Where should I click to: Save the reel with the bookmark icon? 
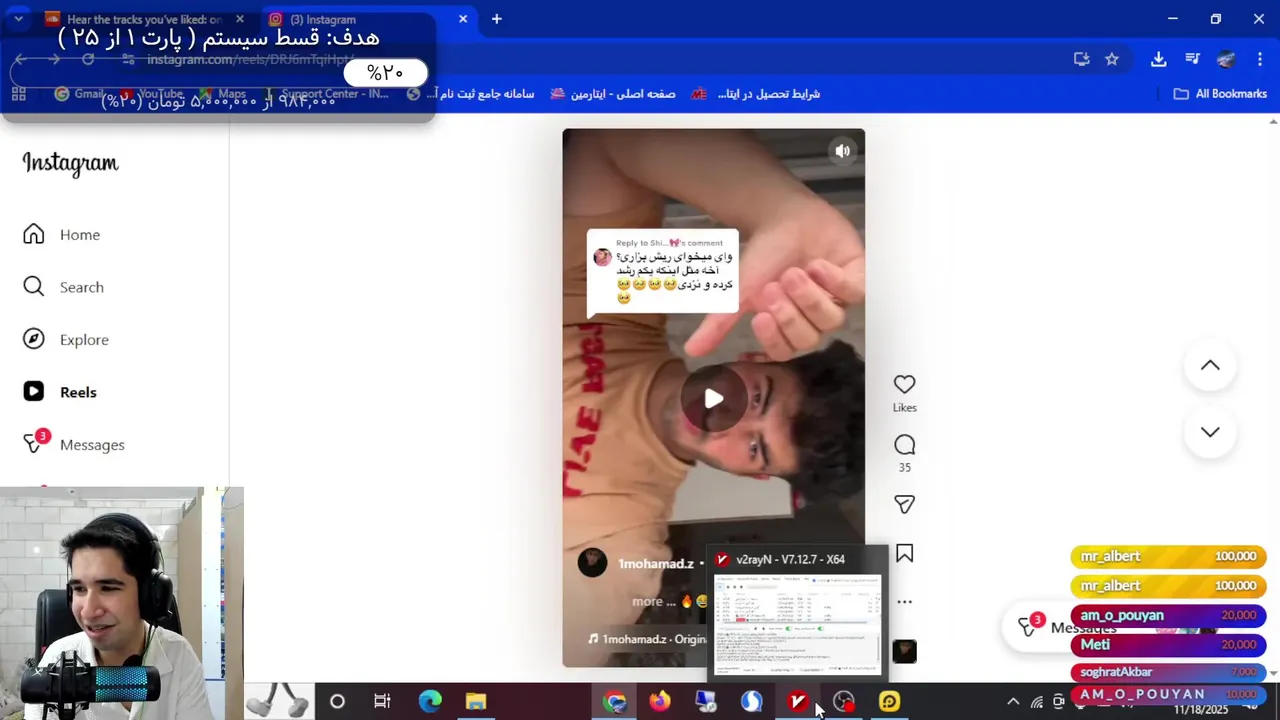[904, 553]
